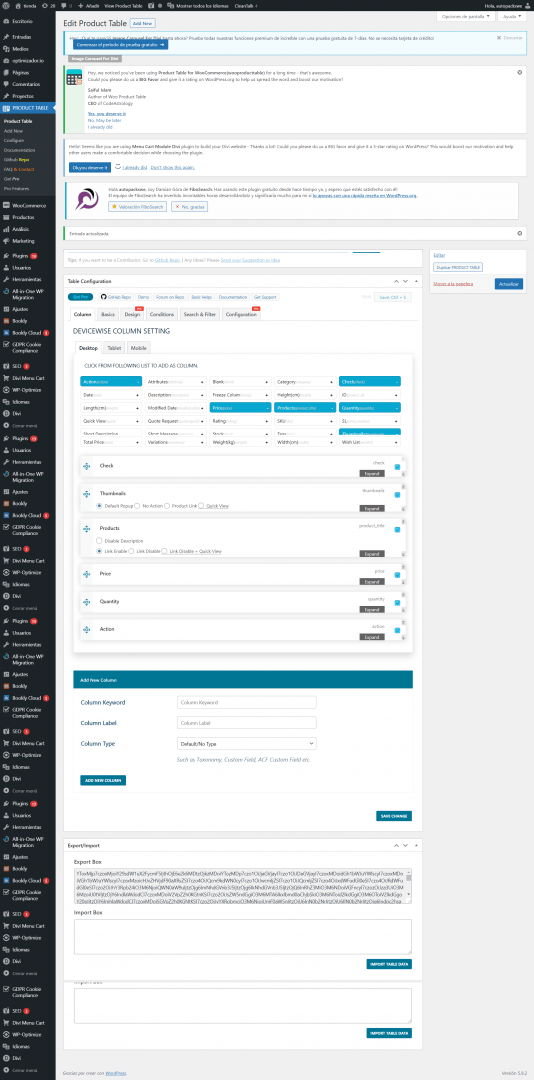Click the Valoración FiboSearch button
Image resolution: width=534 pixels, height=1080 pixels.
(137, 206)
